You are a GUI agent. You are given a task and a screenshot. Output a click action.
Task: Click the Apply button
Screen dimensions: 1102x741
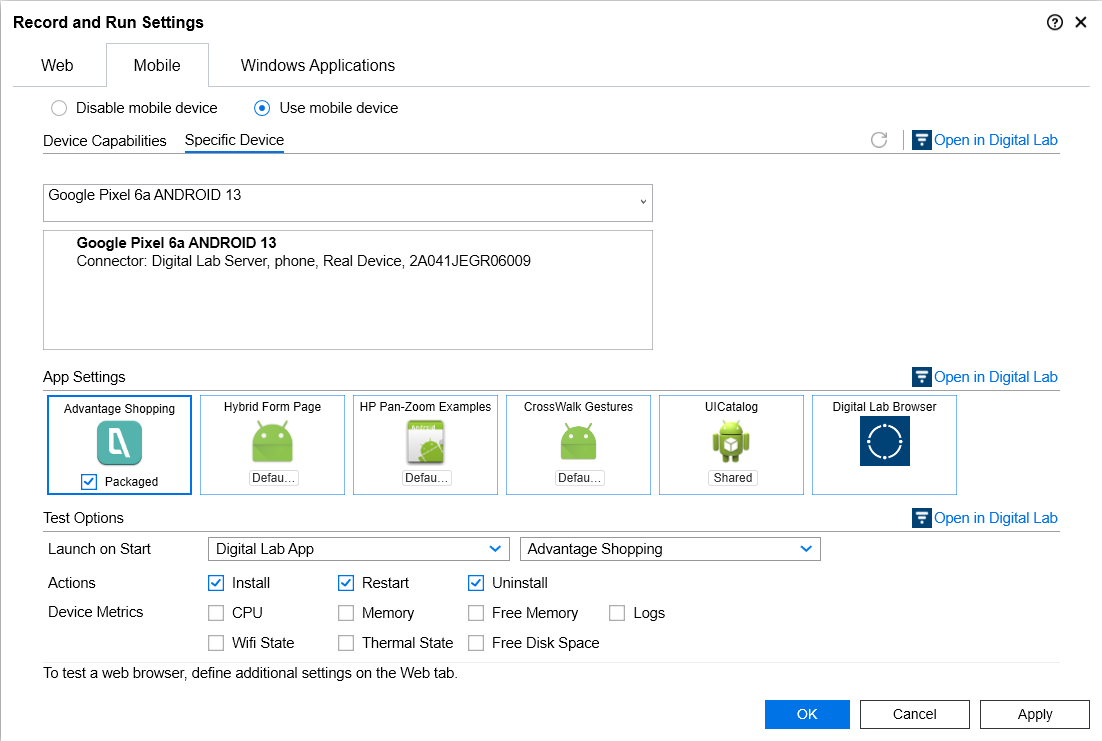[x=1034, y=714]
